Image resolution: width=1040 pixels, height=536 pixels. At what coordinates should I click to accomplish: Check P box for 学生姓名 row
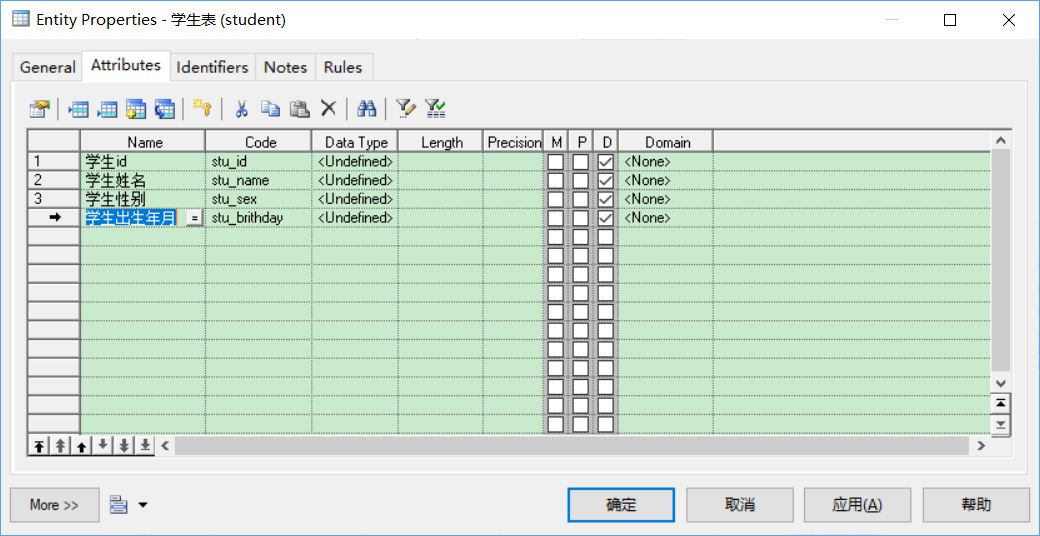[581, 180]
